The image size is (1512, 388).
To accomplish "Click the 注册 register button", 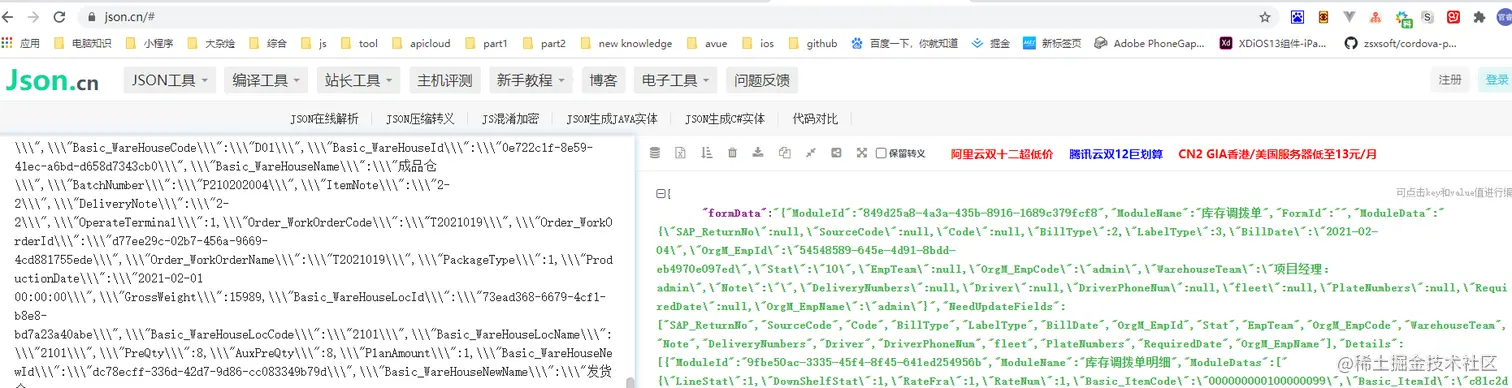I will pos(1450,80).
